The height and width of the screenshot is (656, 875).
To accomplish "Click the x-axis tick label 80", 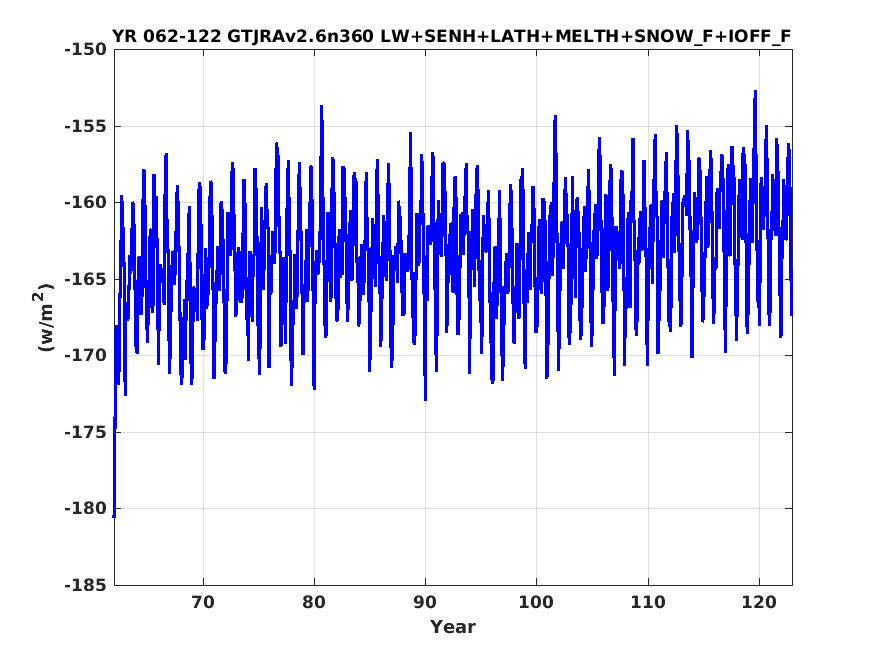I will pyautogui.click(x=314, y=602).
